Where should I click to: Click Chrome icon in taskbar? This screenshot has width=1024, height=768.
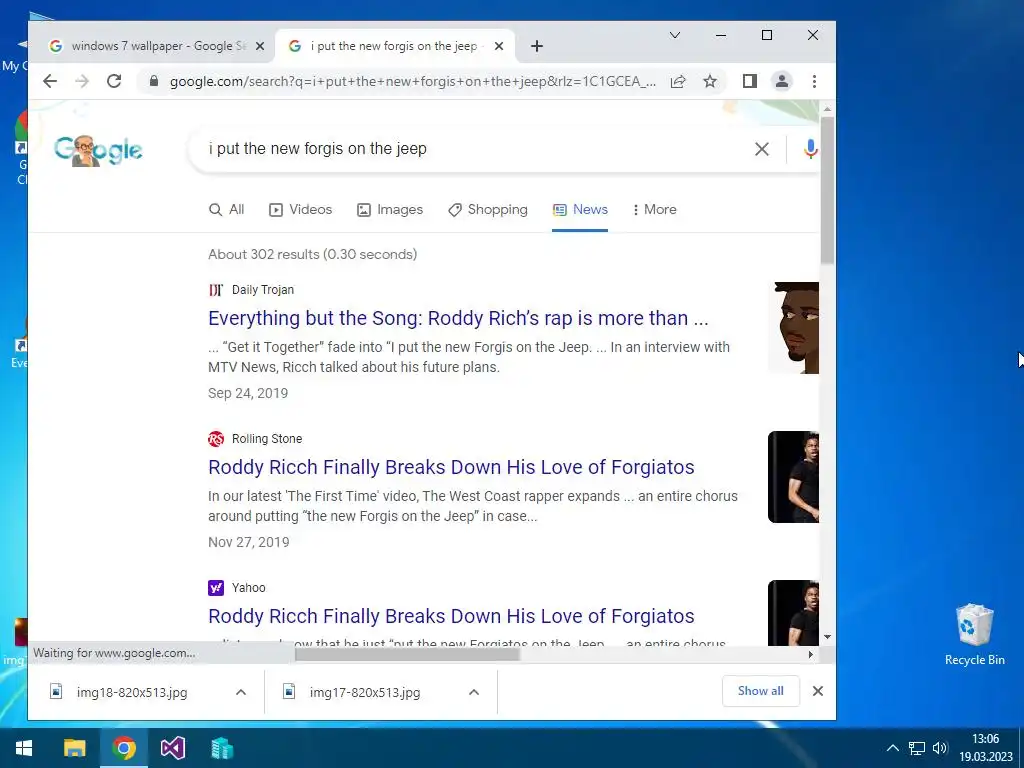point(124,748)
